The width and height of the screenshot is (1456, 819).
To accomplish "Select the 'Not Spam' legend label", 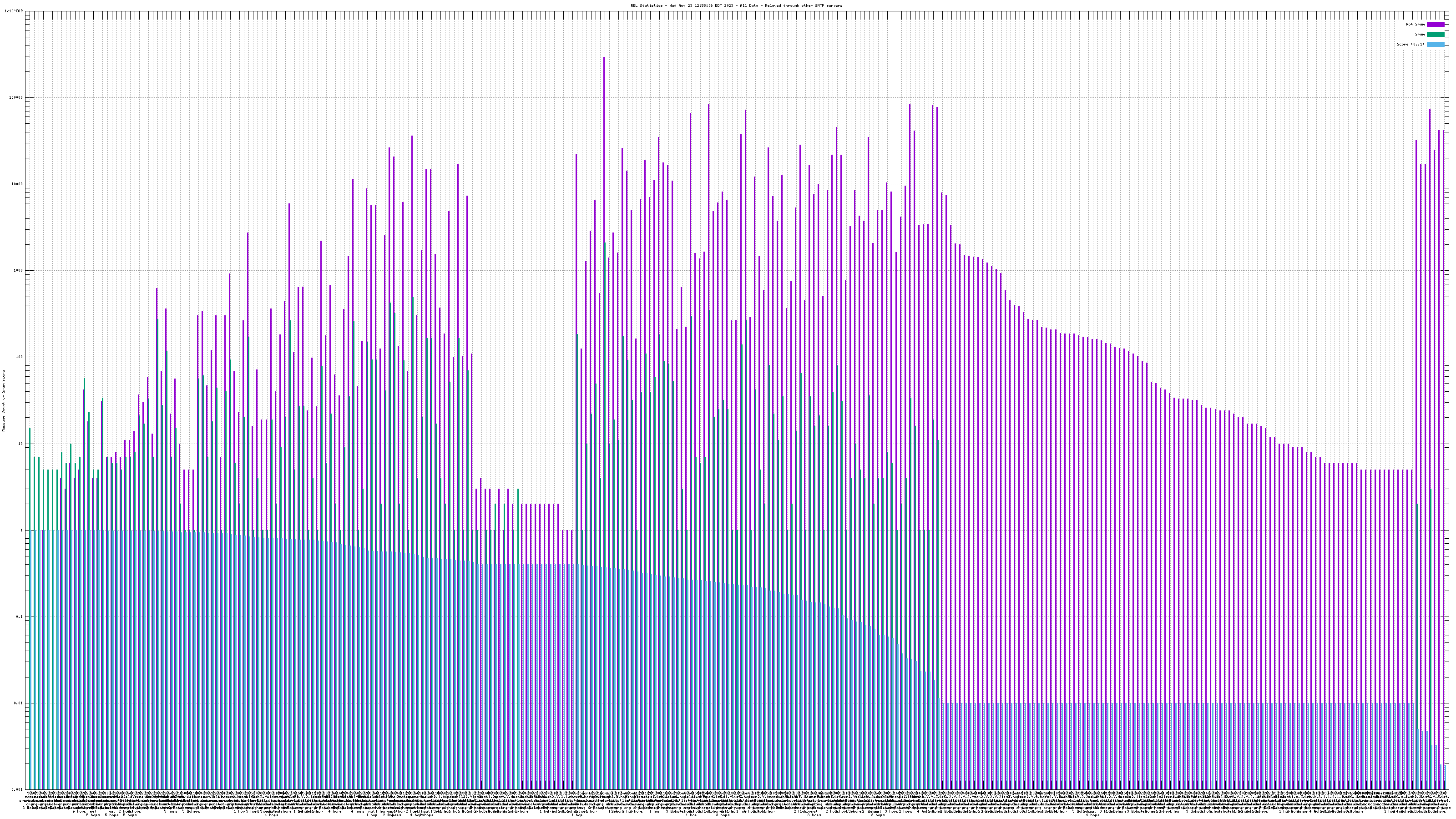I will (x=1416, y=24).
